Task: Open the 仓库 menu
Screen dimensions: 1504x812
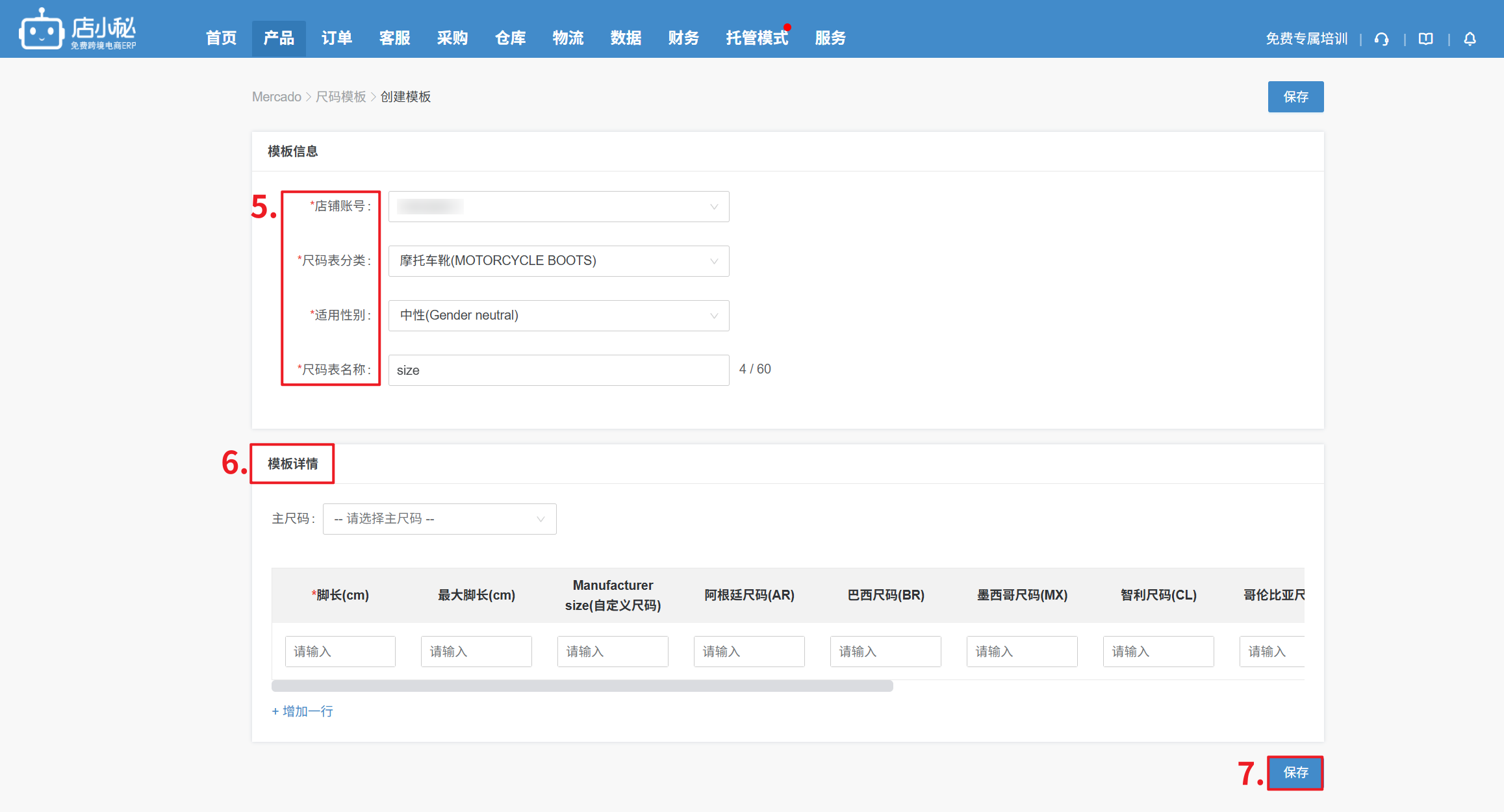Action: coord(510,38)
